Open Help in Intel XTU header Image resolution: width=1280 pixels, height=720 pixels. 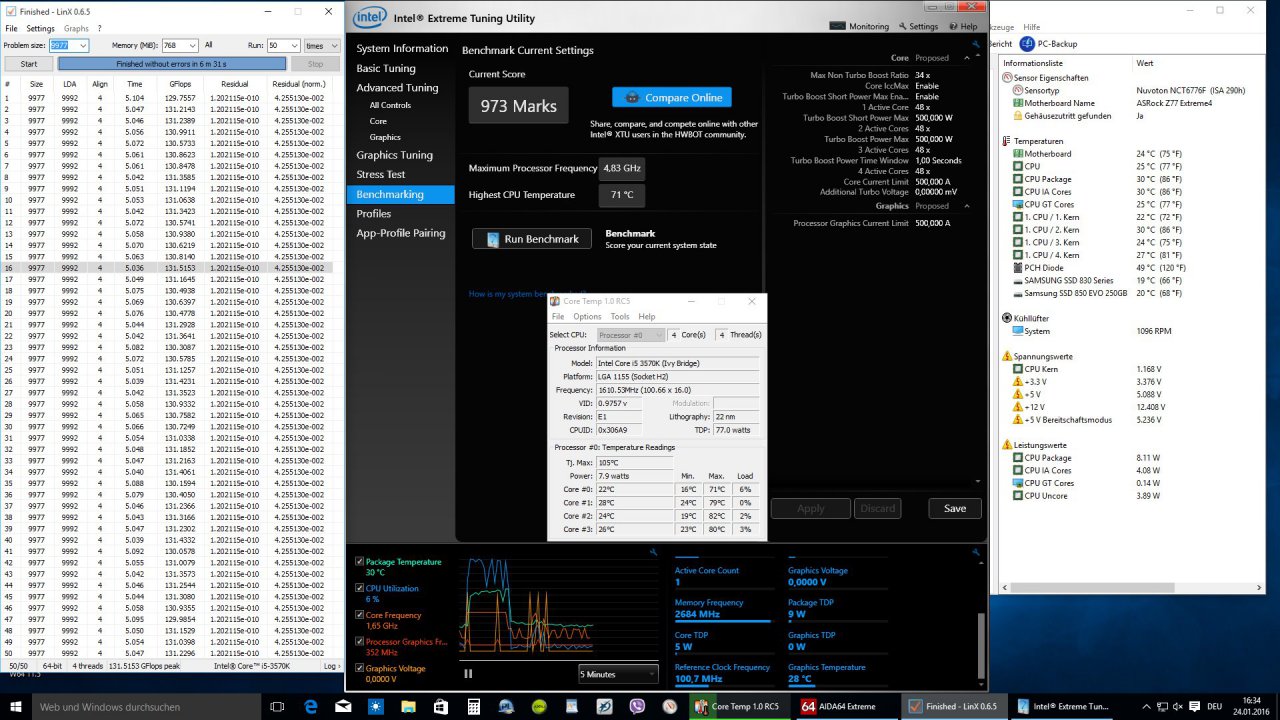coord(963,26)
